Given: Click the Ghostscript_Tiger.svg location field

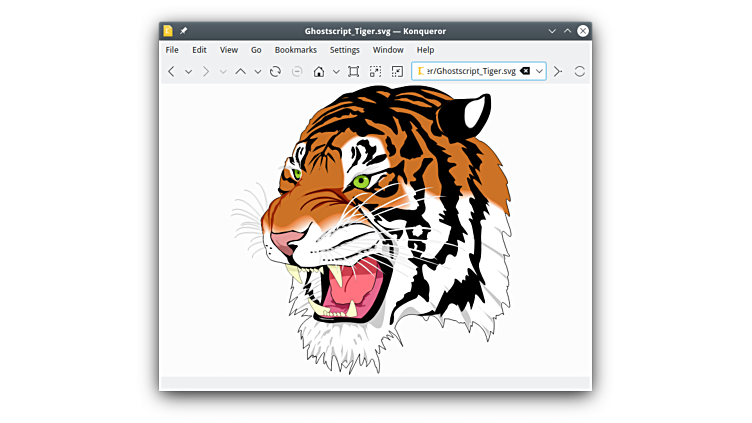Looking at the screenshot, I should [470, 72].
